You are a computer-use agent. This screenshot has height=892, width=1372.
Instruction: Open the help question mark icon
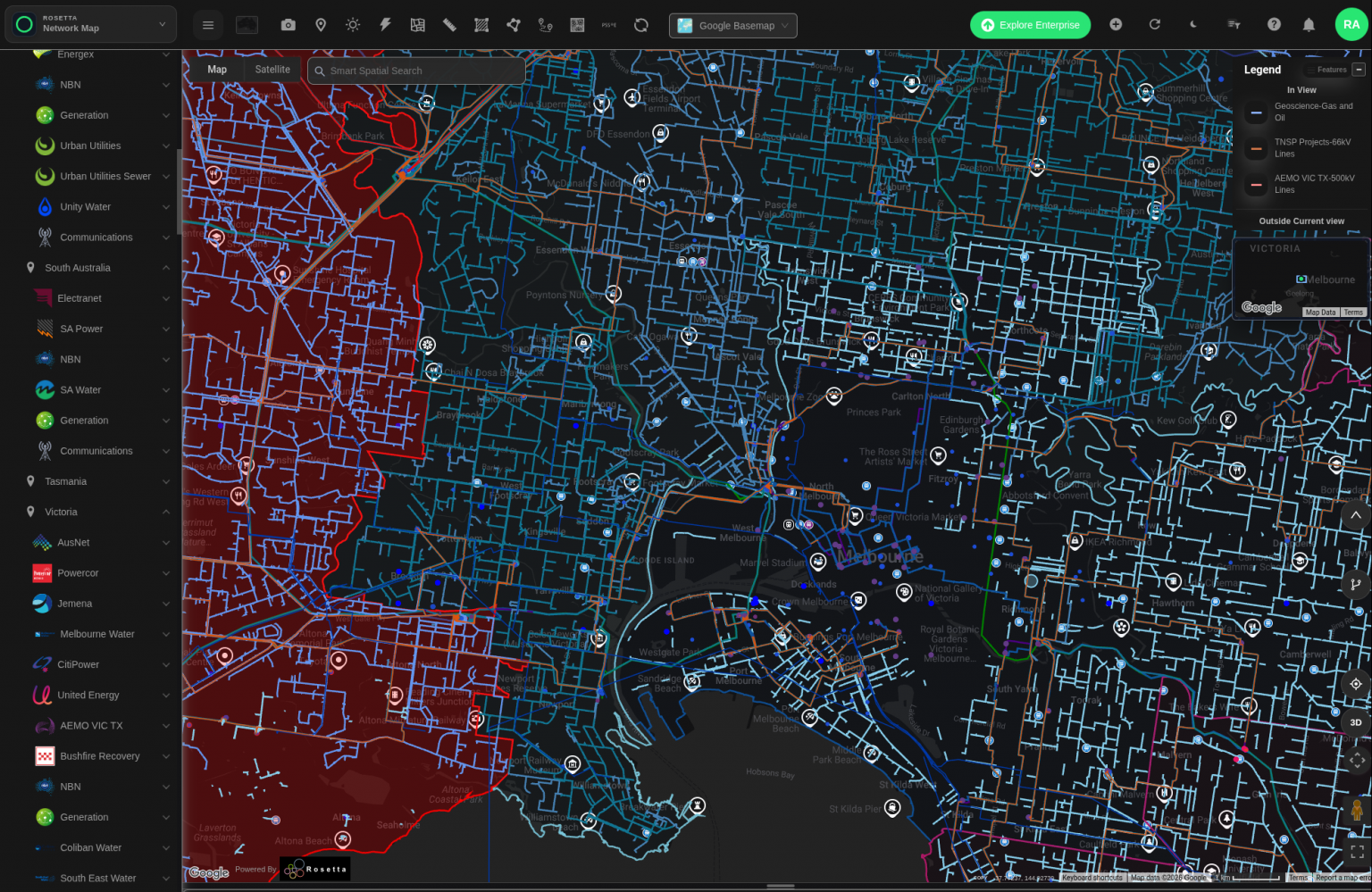(x=1274, y=24)
